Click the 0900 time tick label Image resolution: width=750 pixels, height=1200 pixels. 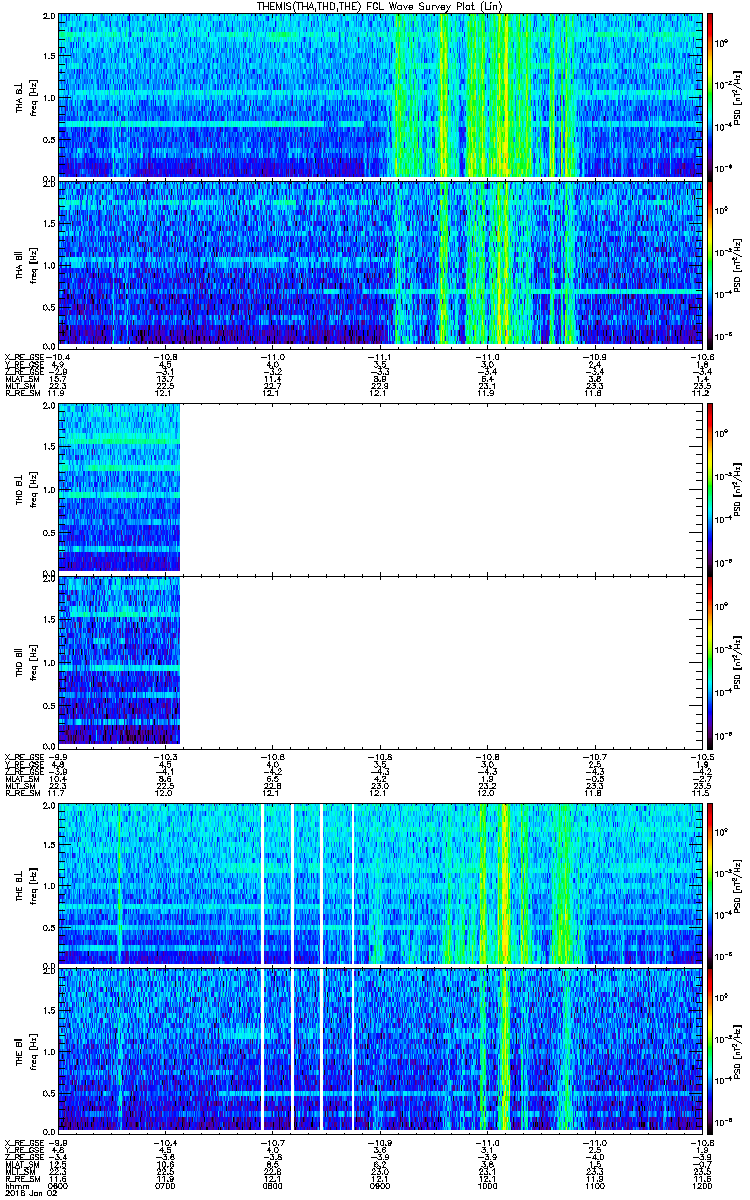(380, 1186)
